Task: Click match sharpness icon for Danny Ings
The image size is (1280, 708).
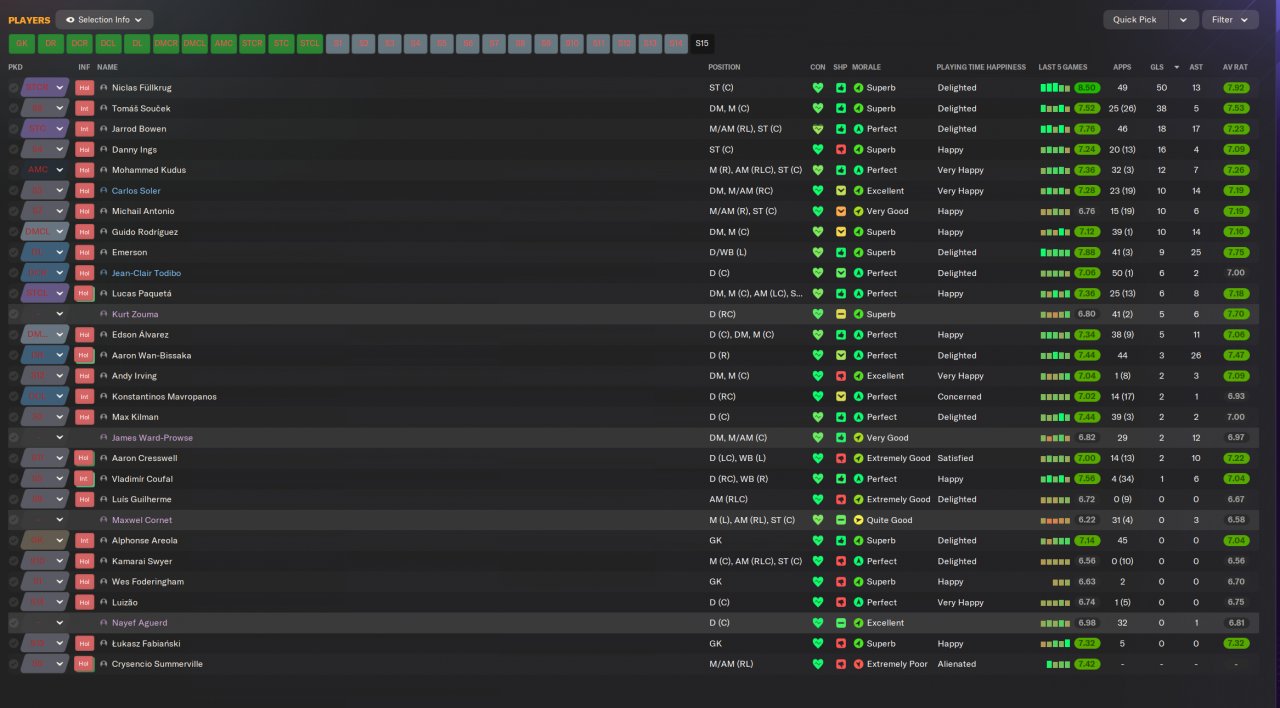Action: click(x=841, y=150)
